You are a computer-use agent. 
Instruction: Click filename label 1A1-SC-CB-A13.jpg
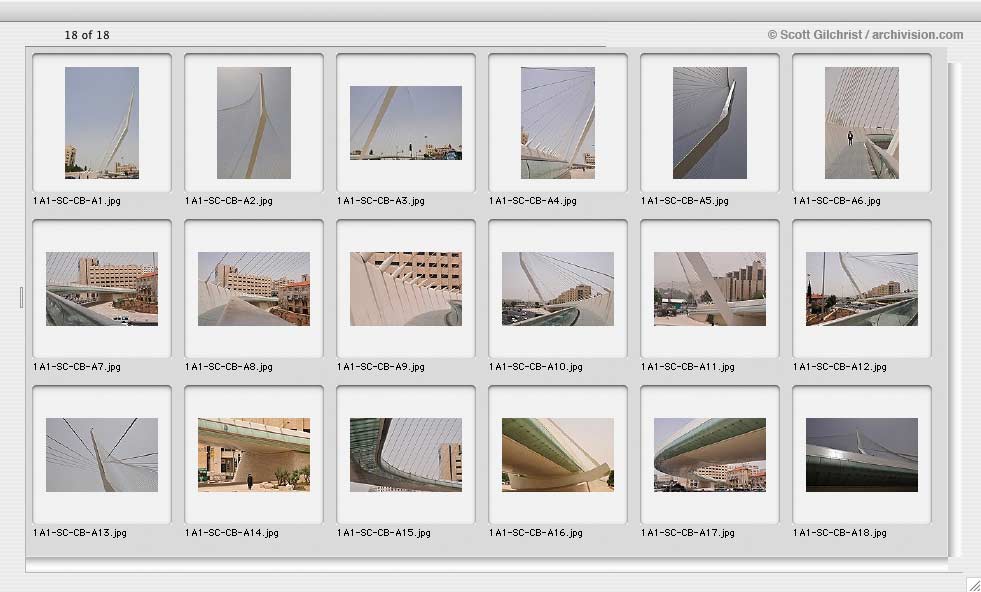80,533
